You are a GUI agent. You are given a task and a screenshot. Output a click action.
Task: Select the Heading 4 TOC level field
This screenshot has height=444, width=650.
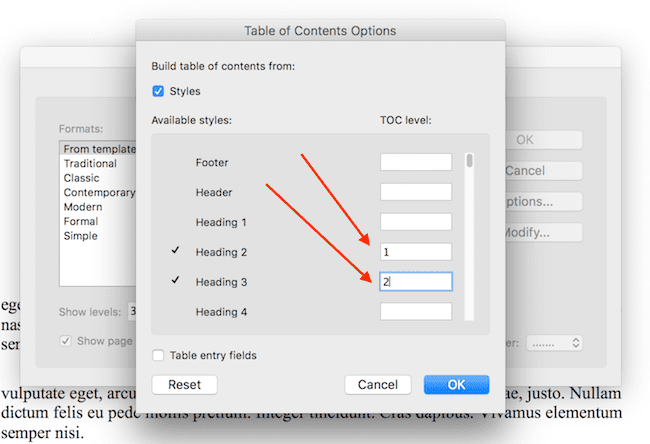(x=415, y=312)
